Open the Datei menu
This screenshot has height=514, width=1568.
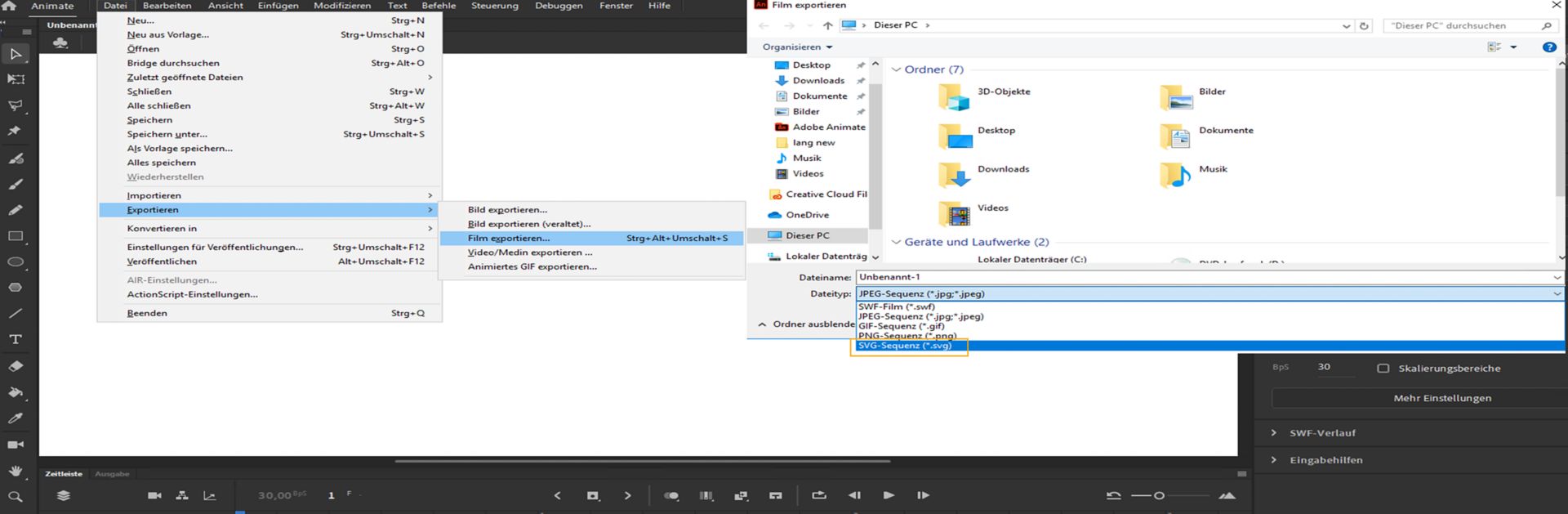[115, 6]
